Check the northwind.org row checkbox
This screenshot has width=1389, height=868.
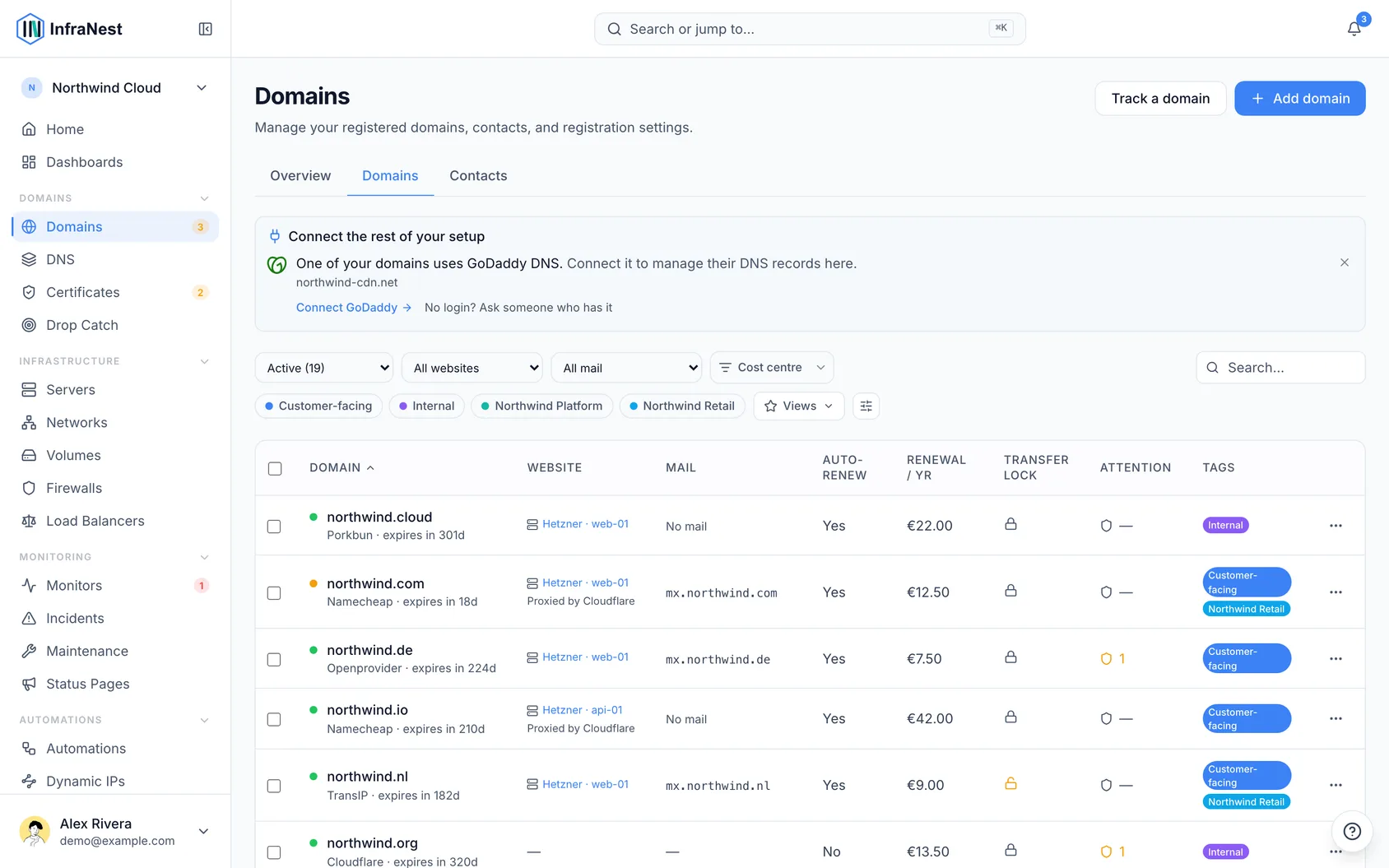(274, 853)
